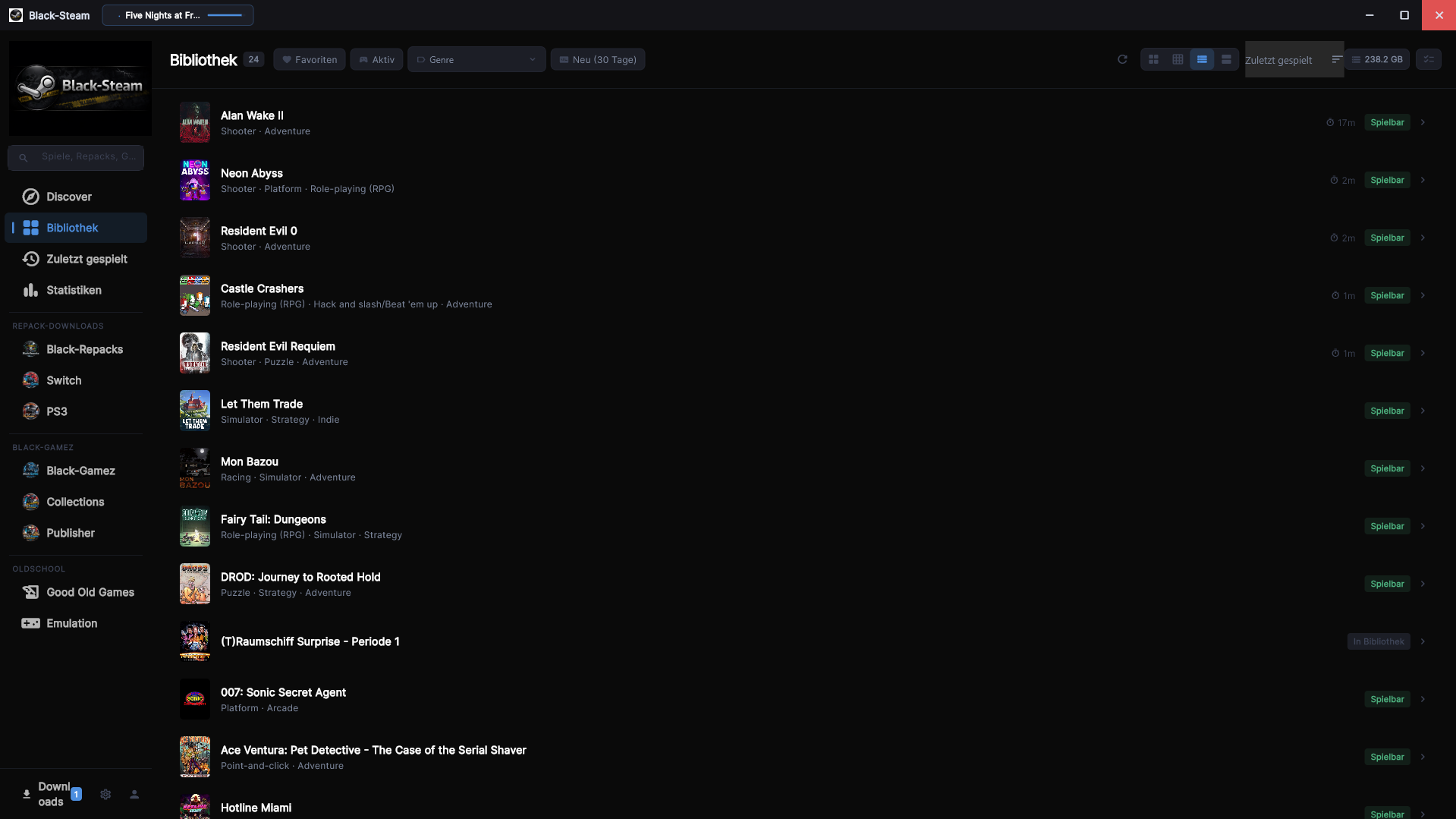Click Spielbar on 007: Sonic Secret Agent
Image resolution: width=1456 pixels, height=819 pixels.
(1387, 699)
